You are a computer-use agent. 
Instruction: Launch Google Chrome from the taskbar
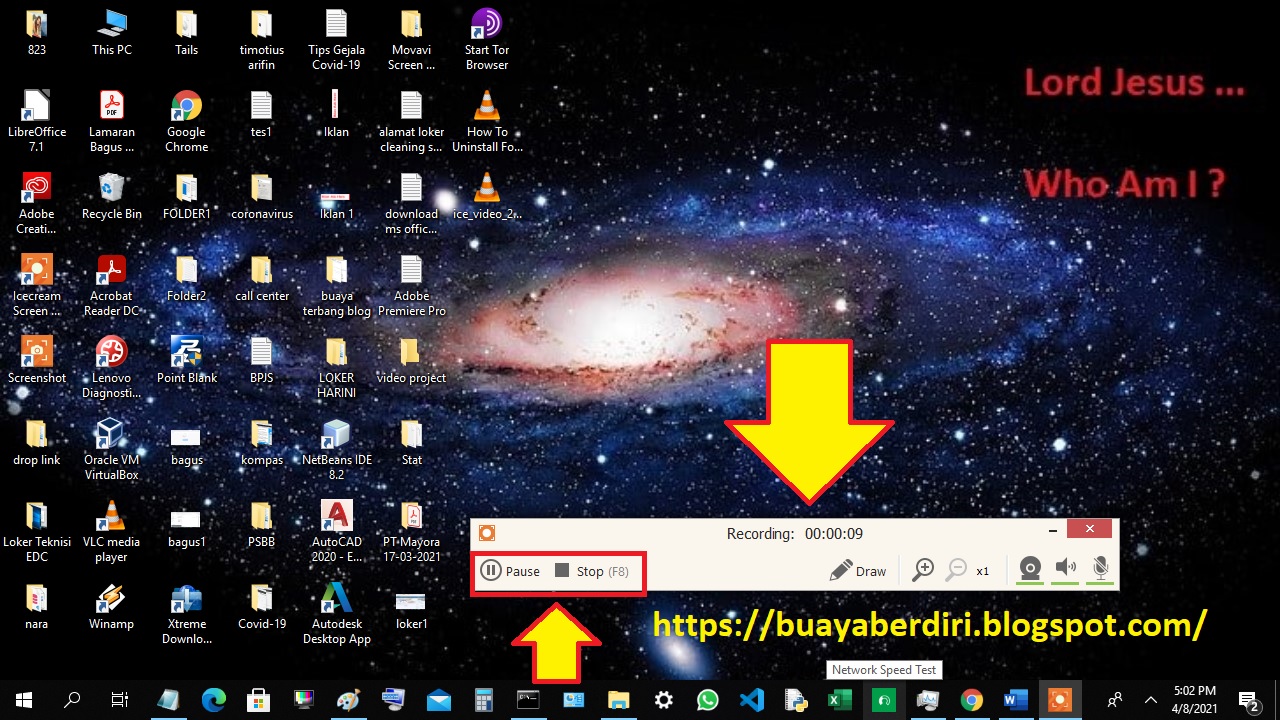tap(971, 700)
